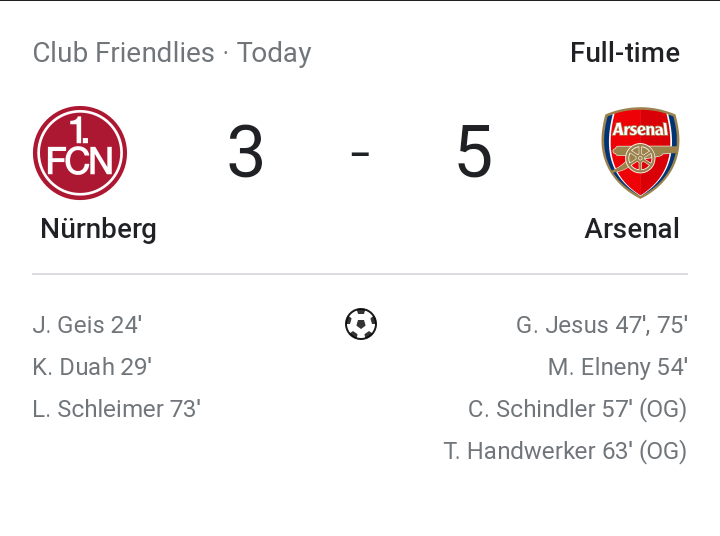Click the 1. FCN Nürnberg club crest

click(80, 153)
